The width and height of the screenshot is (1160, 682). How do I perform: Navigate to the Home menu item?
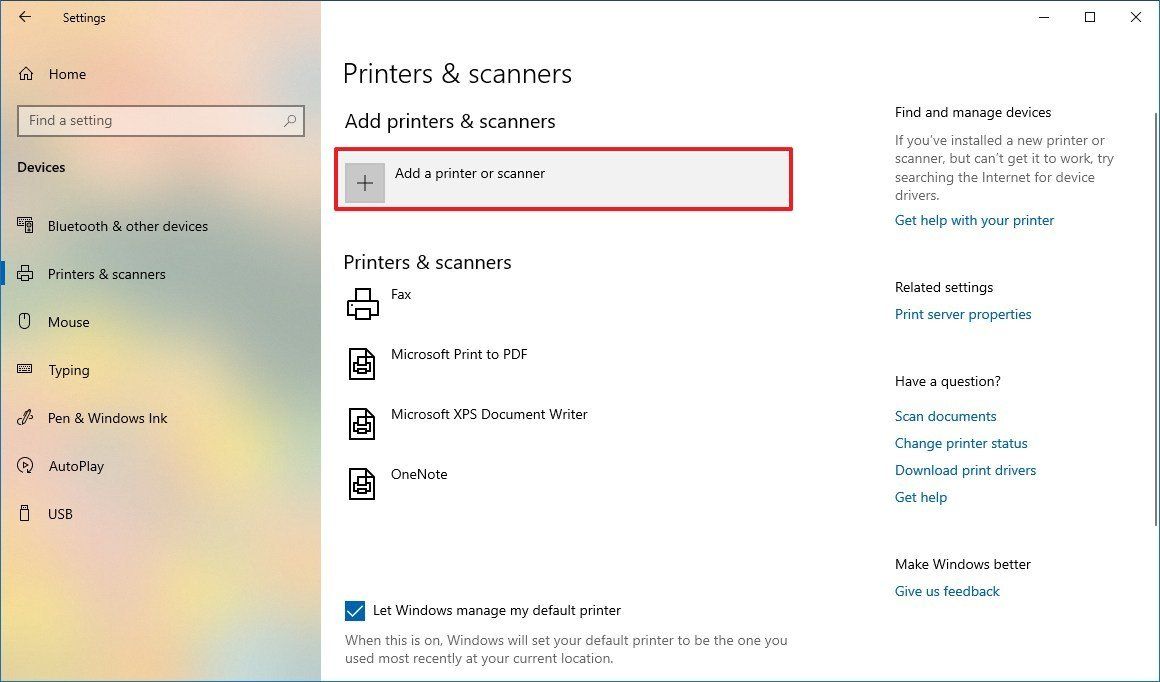[68, 73]
